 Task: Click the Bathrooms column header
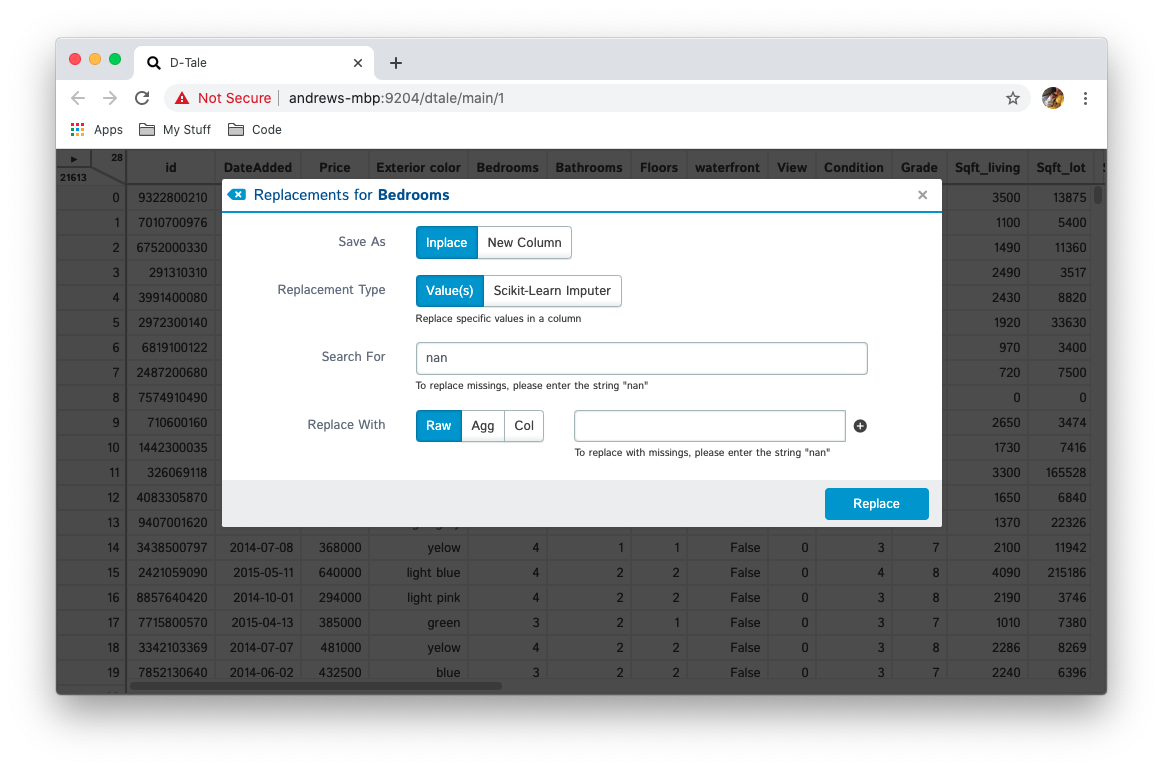tap(589, 168)
